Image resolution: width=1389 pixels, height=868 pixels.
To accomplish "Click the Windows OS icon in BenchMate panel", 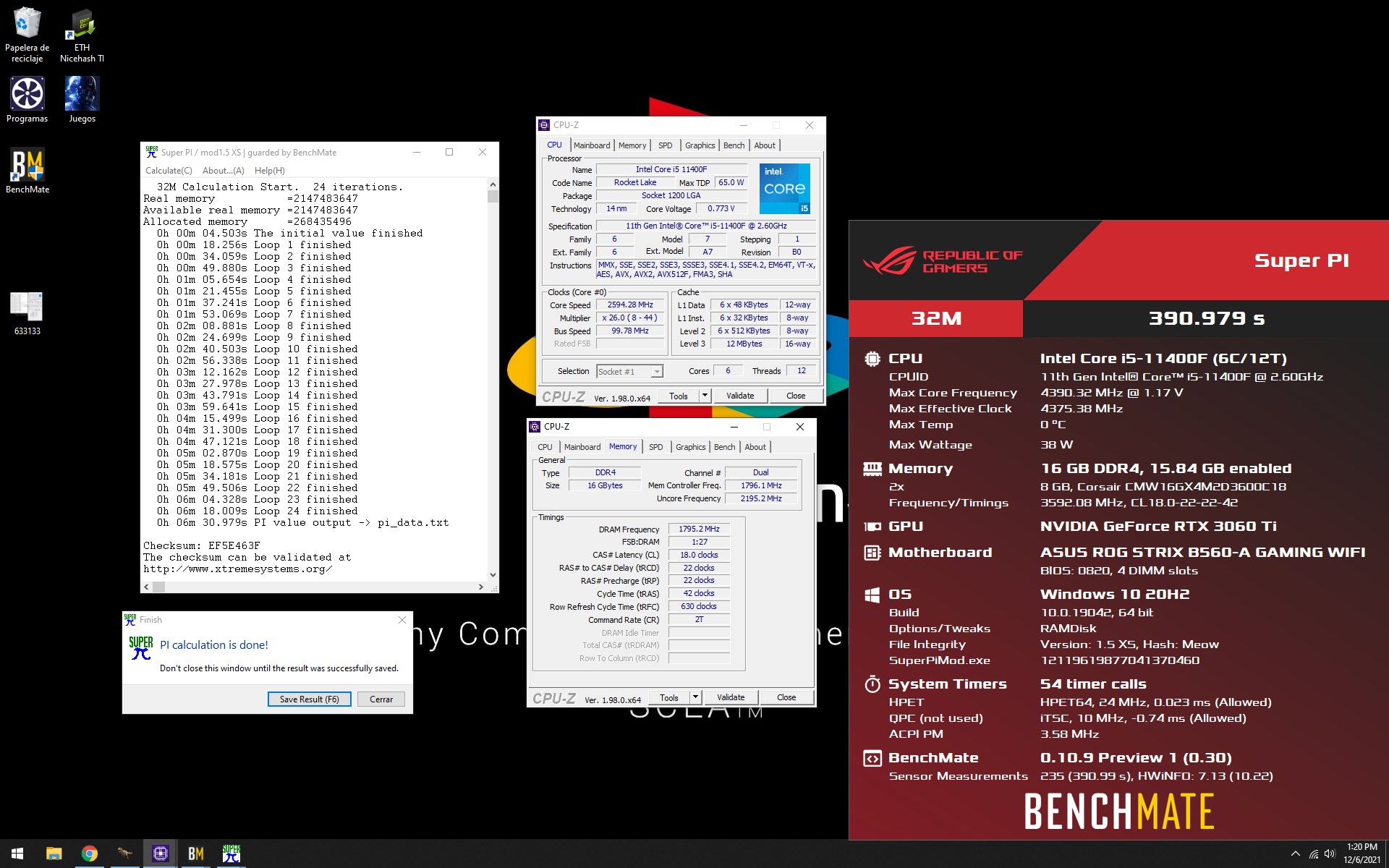I will point(872,595).
